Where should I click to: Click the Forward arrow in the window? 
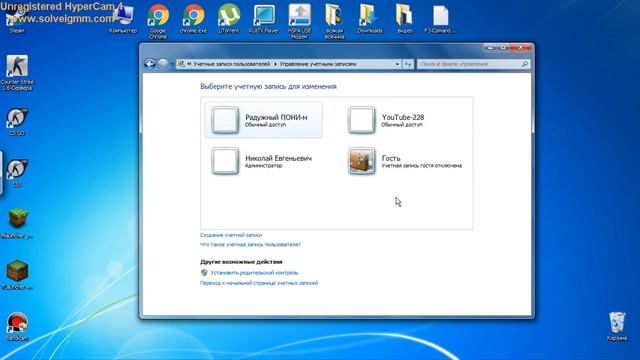[163, 64]
